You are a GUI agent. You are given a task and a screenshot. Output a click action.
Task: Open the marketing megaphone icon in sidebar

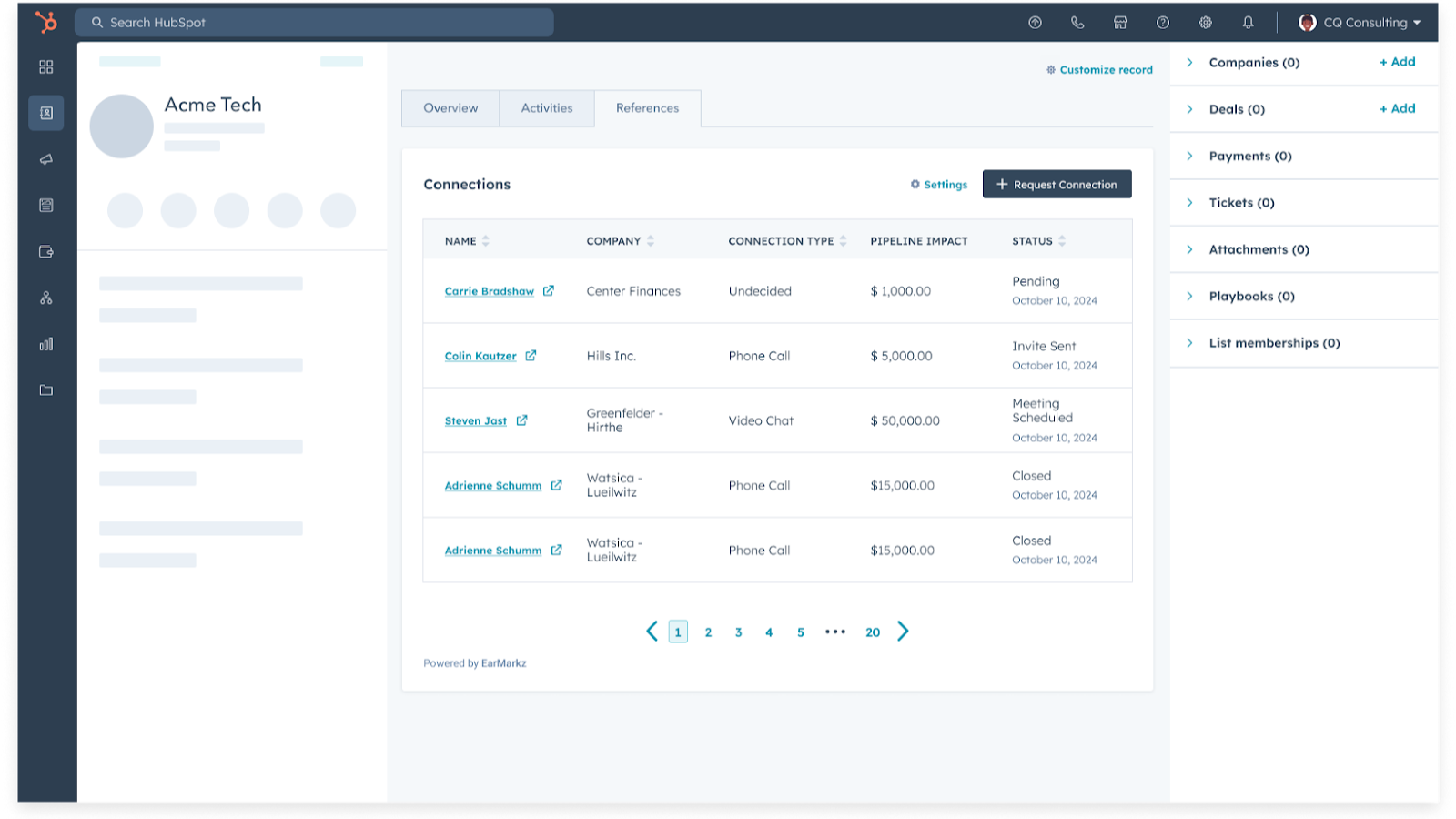coord(46,159)
